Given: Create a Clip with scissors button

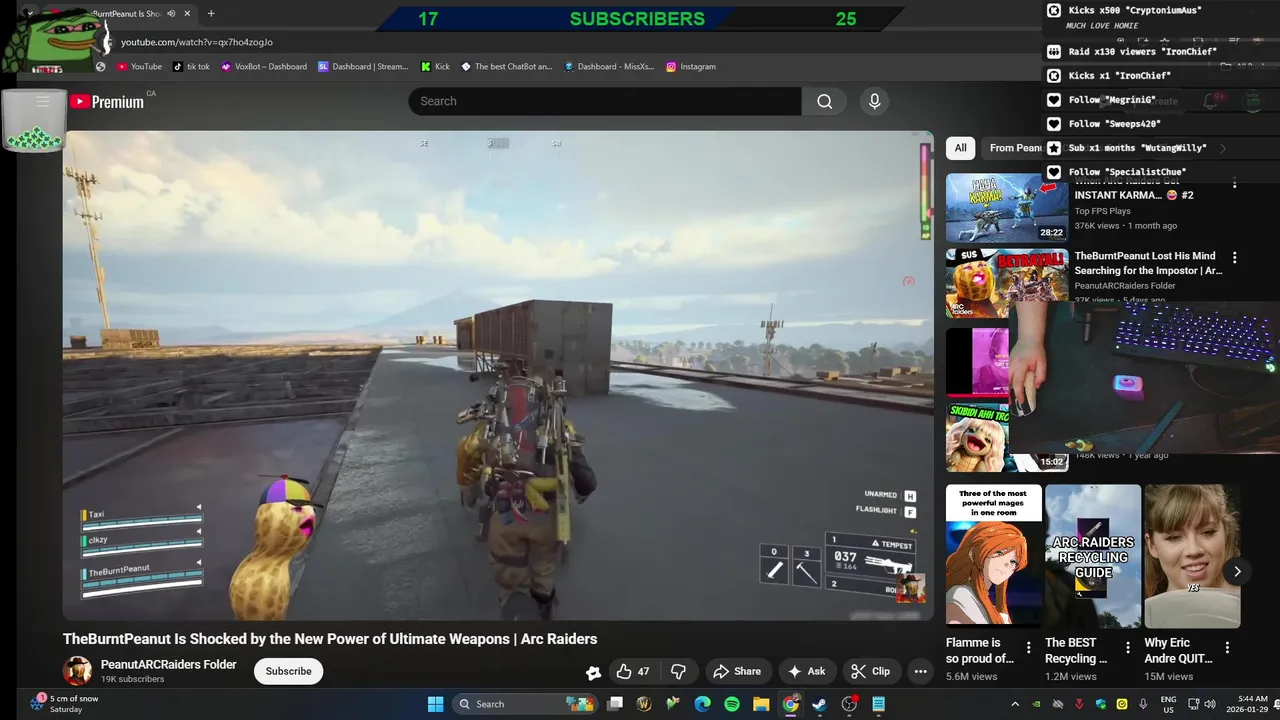Looking at the screenshot, I should pos(870,671).
